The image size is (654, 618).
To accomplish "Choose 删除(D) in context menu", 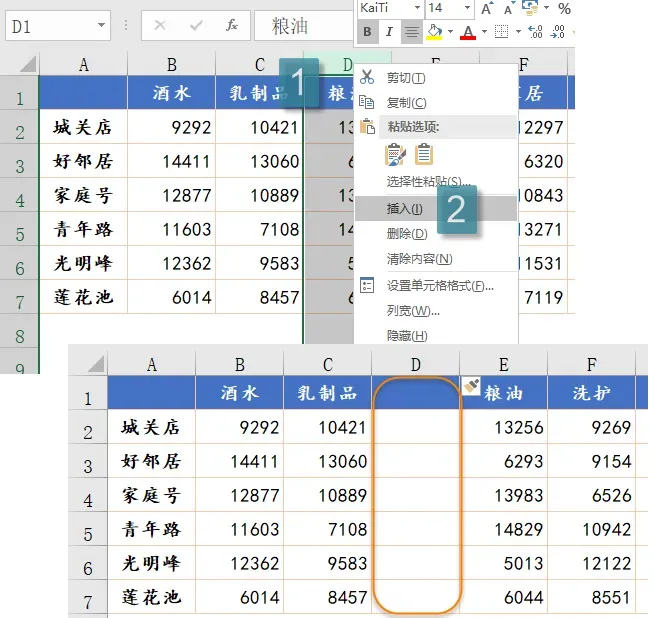I will pos(436,234).
